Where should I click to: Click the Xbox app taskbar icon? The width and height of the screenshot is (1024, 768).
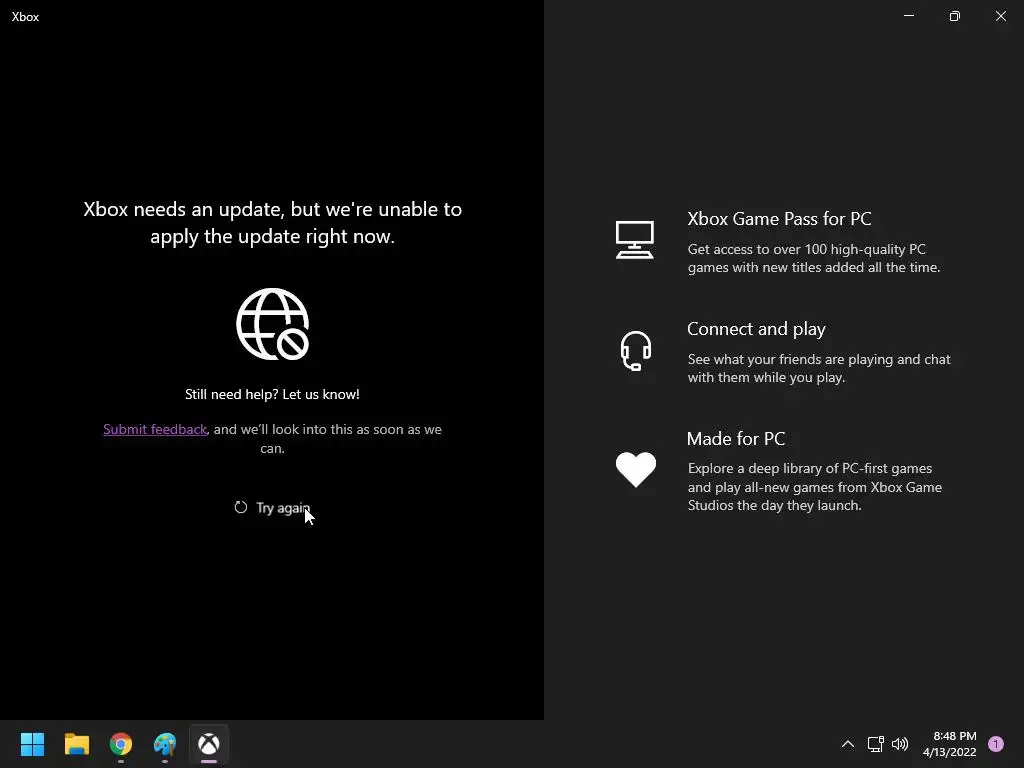[209, 744]
